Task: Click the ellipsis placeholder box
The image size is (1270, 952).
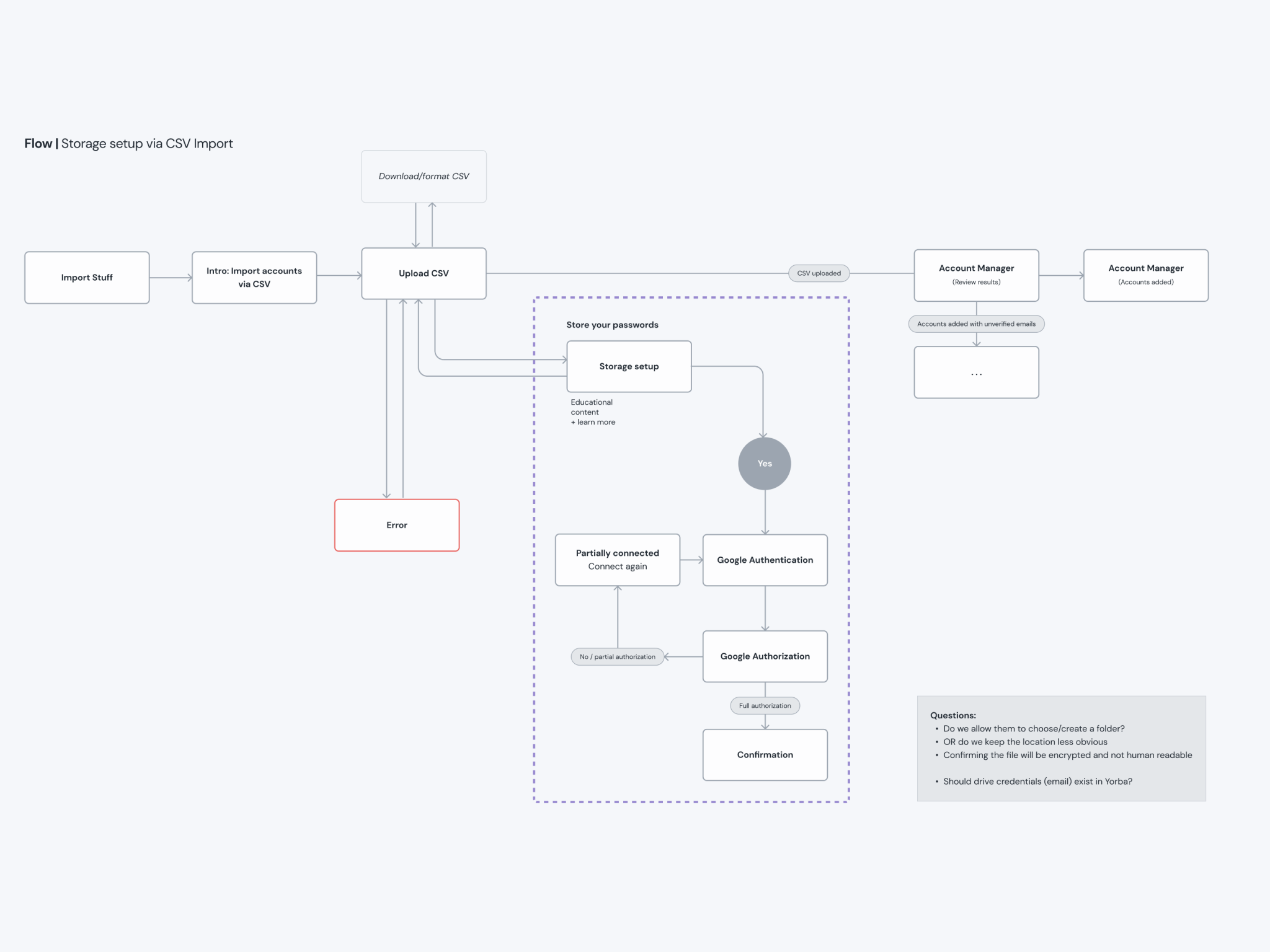Action: click(976, 372)
